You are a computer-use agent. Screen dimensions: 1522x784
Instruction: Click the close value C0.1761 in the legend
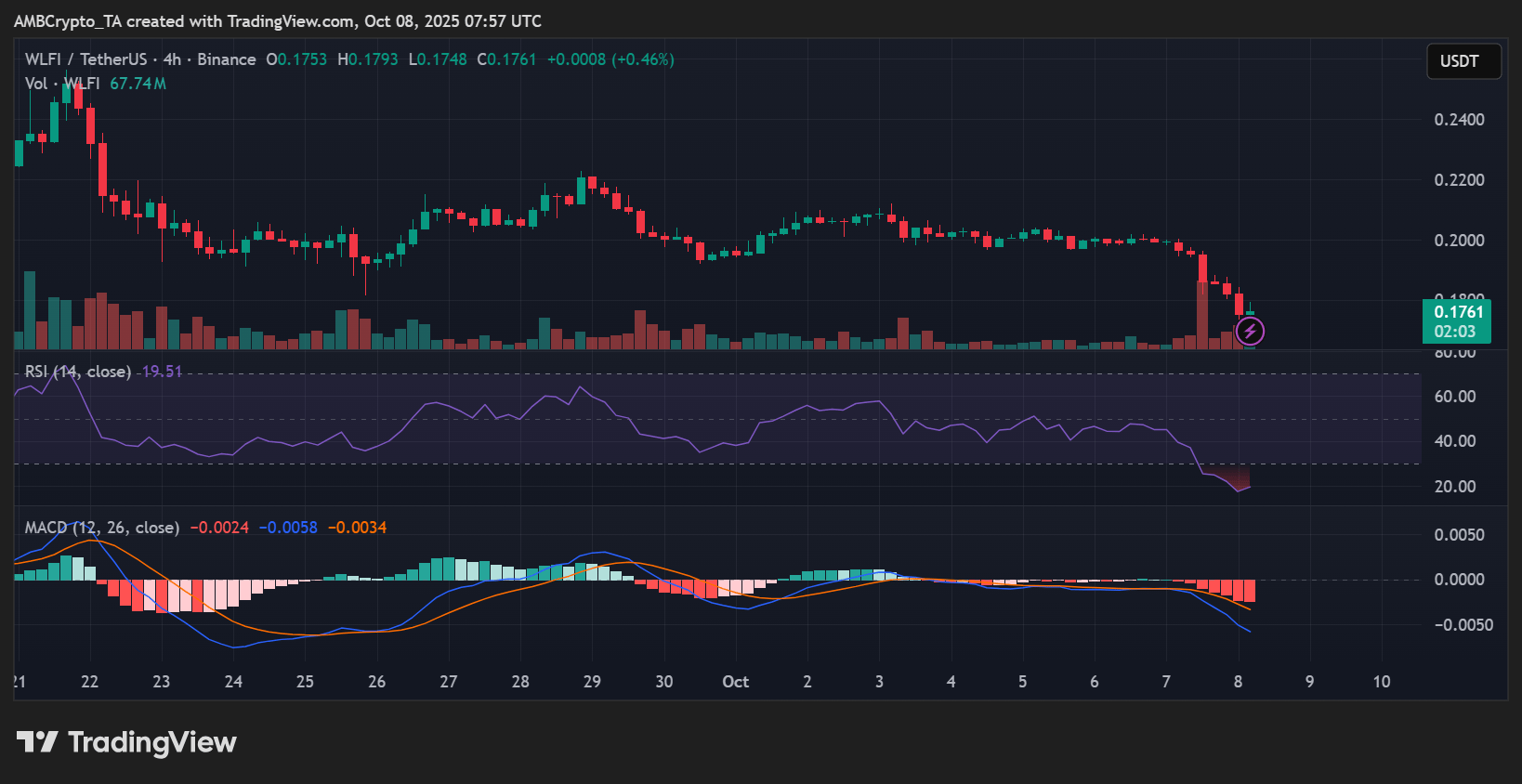click(507, 59)
